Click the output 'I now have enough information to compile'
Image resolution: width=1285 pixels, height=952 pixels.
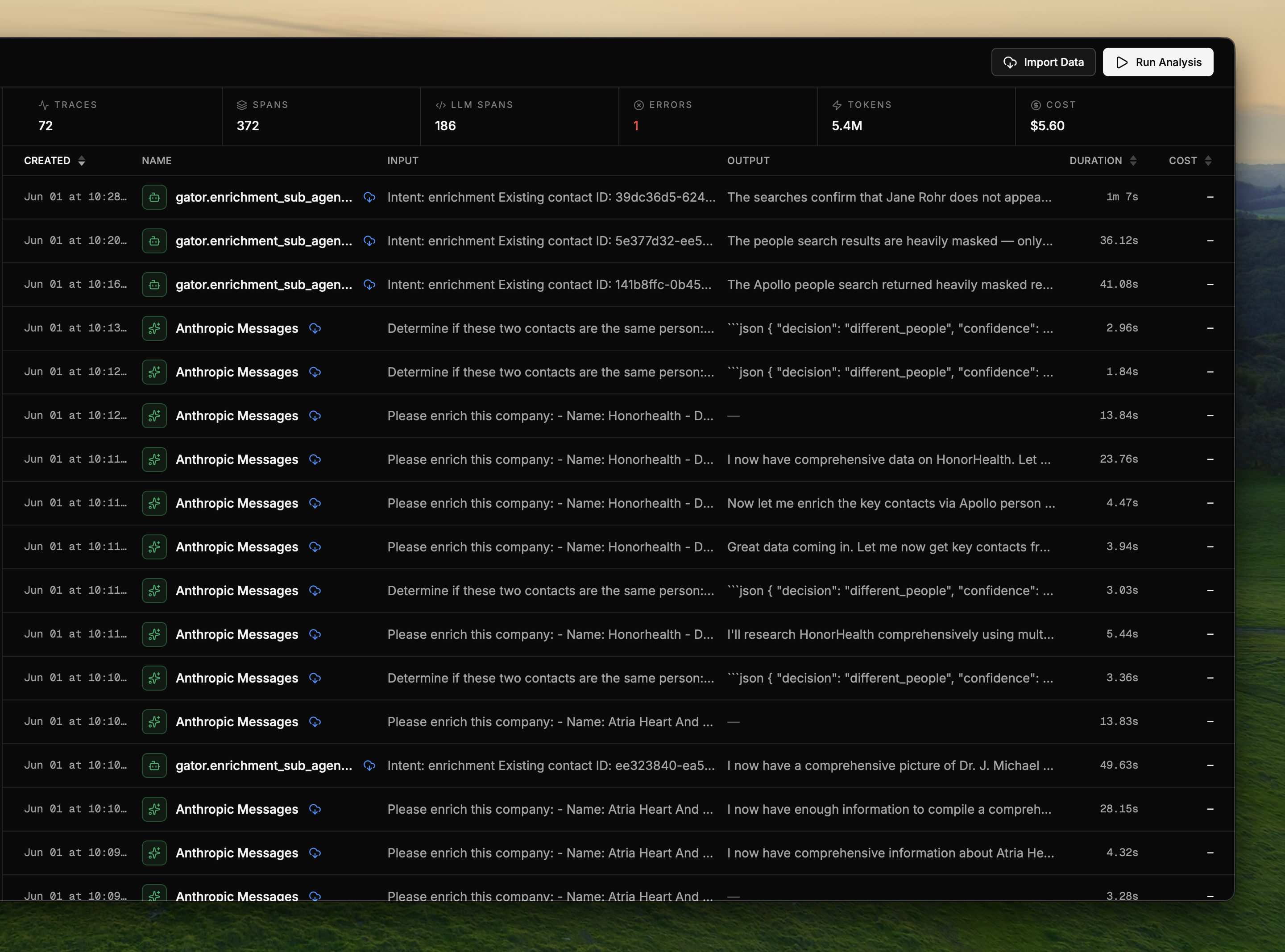(x=889, y=809)
